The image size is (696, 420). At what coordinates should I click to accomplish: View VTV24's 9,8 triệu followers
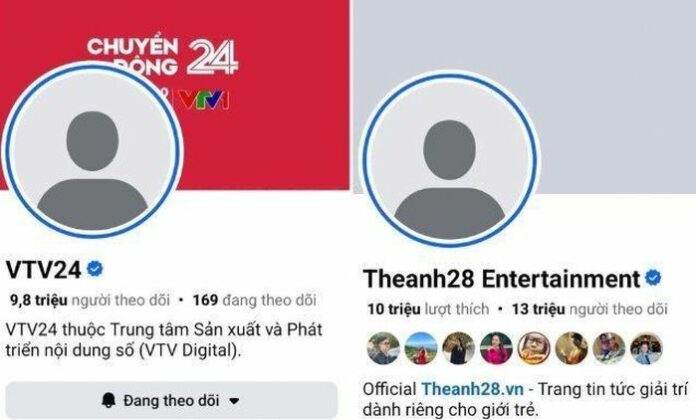pyautogui.click(x=90, y=300)
